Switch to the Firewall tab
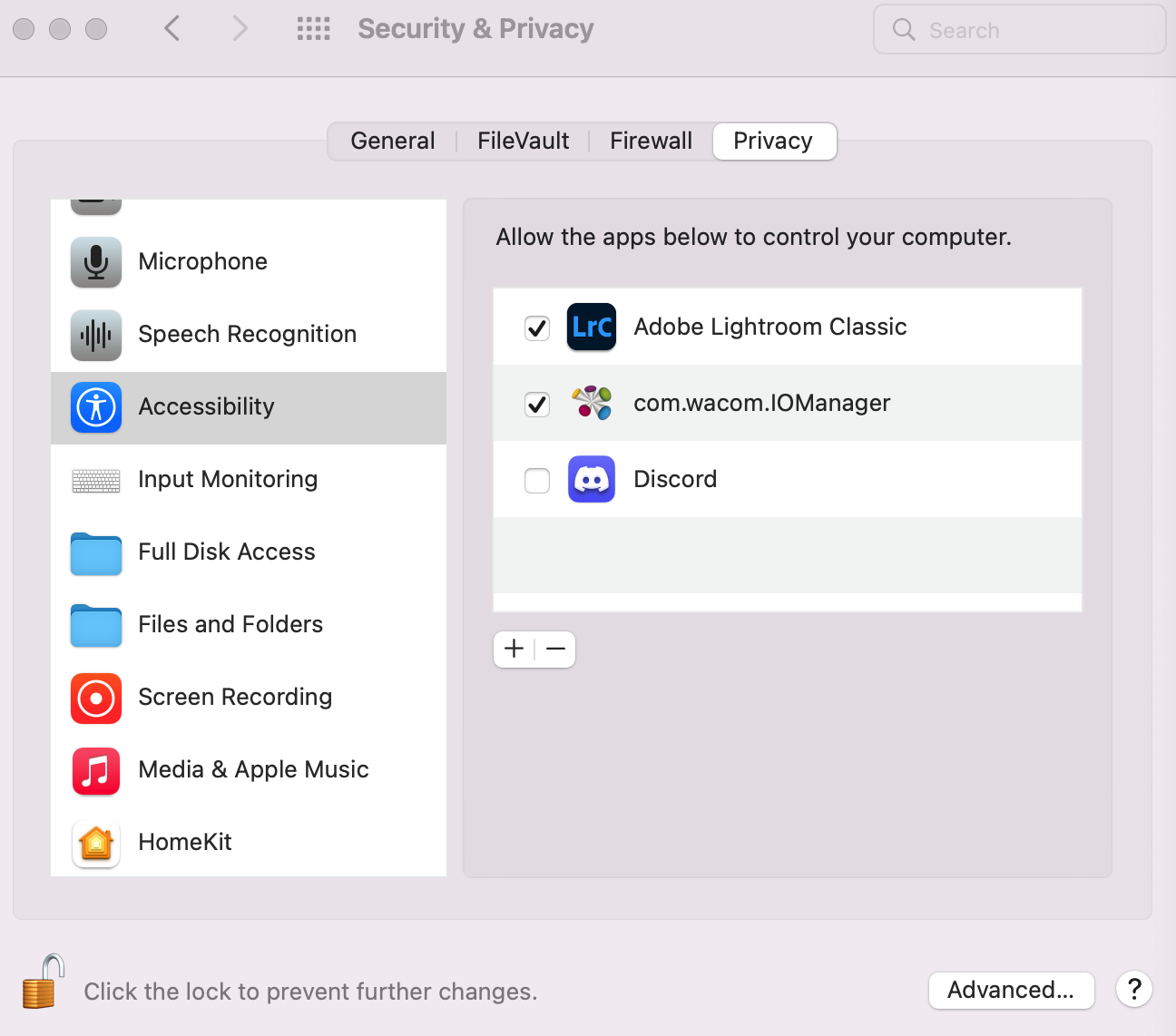The width and height of the screenshot is (1176, 1036). pyautogui.click(x=651, y=142)
